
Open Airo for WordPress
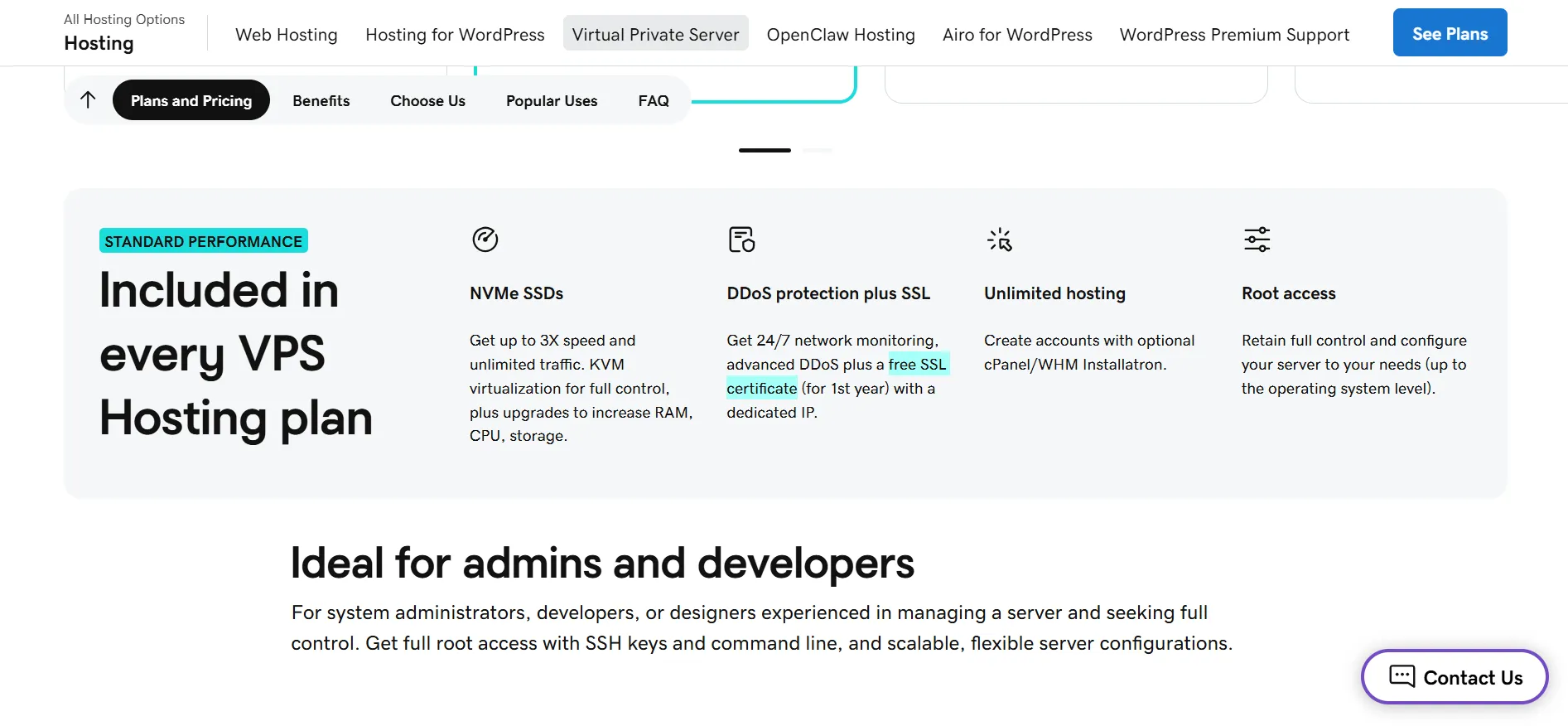tap(1017, 35)
